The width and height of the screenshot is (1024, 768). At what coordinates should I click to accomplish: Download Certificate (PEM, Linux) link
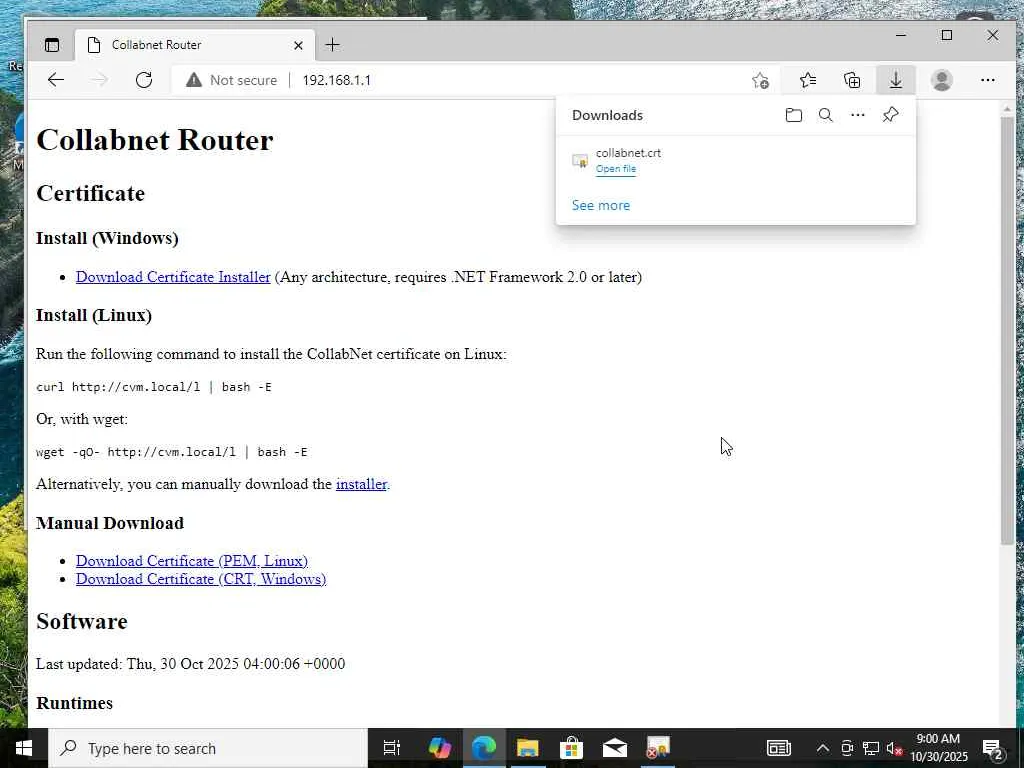(192, 561)
